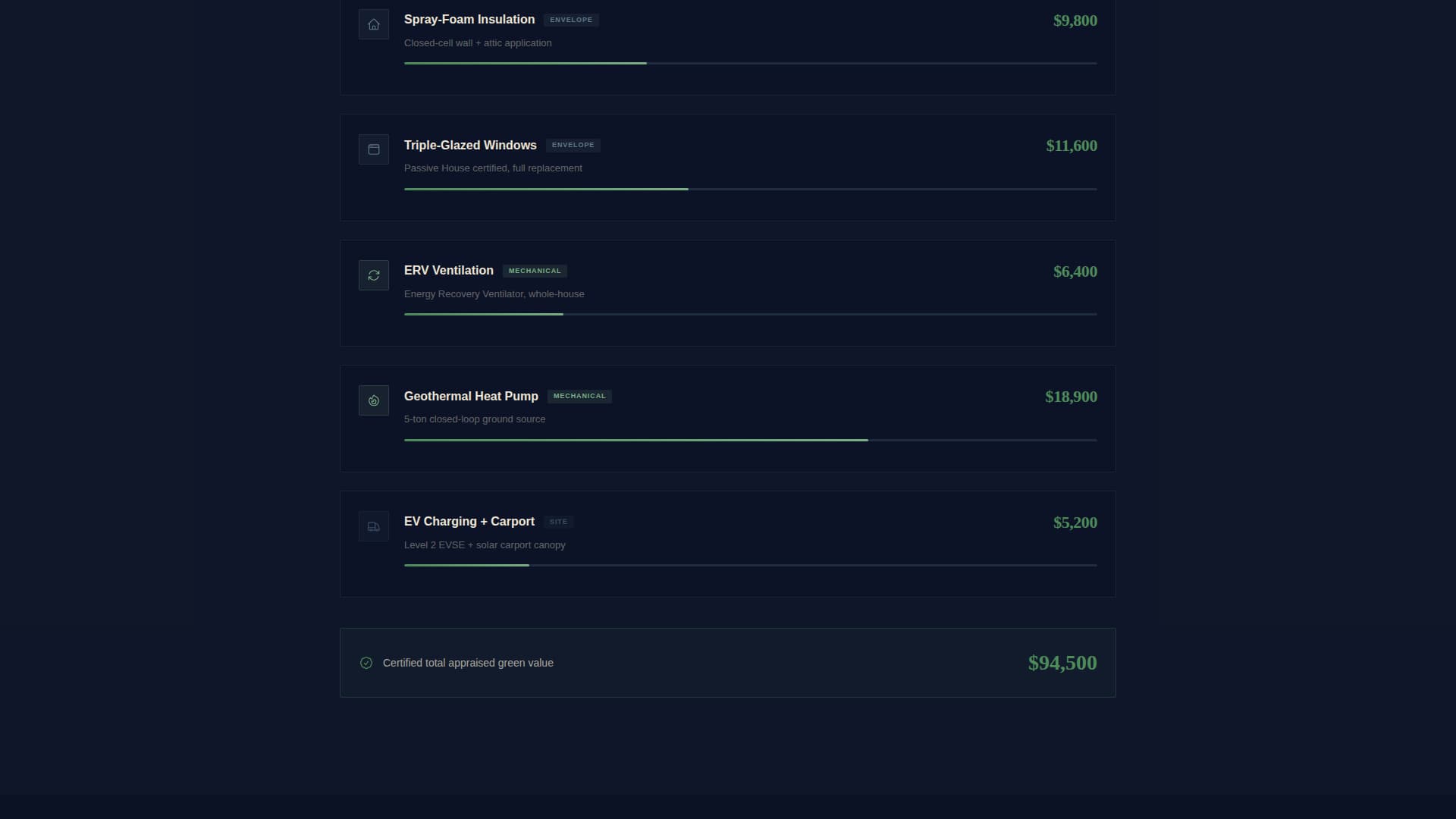Viewport: 1456px width, 819px height.
Task: Click the leaf icon for Geothermal Heat Pump
Action: (x=373, y=400)
